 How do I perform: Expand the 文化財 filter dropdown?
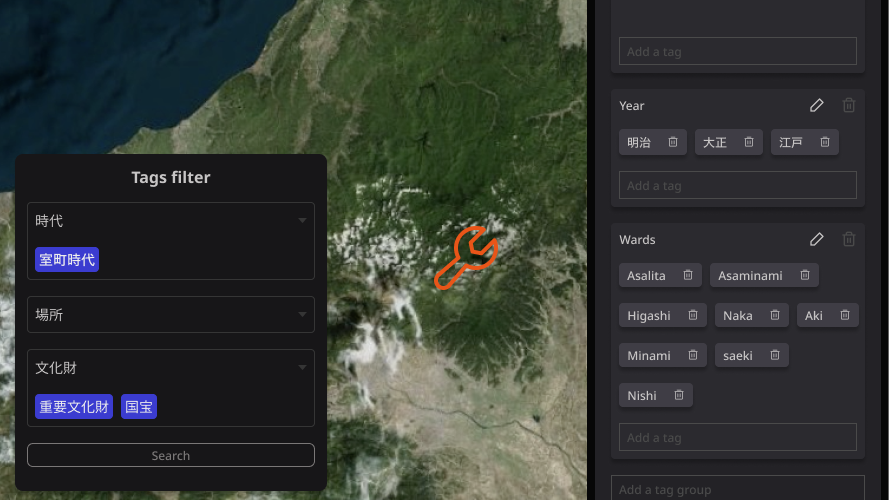click(x=302, y=367)
